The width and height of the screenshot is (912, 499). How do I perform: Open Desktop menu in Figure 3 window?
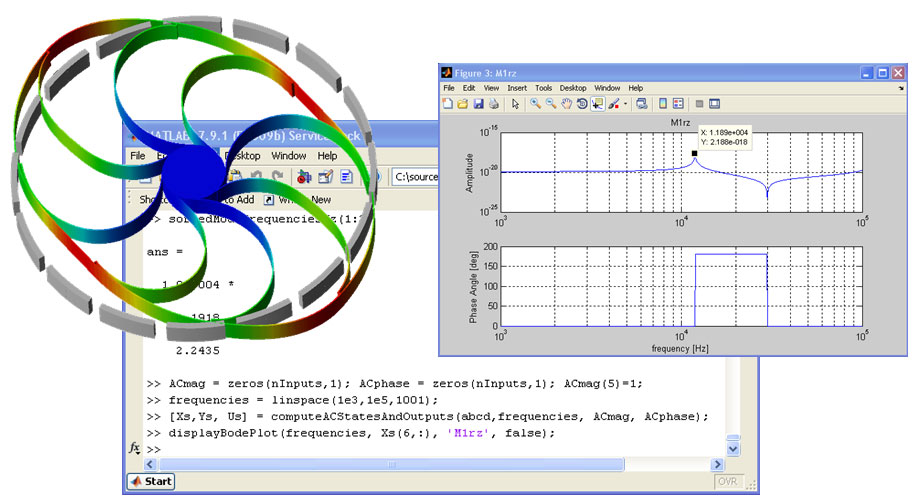pyautogui.click(x=573, y=88)
